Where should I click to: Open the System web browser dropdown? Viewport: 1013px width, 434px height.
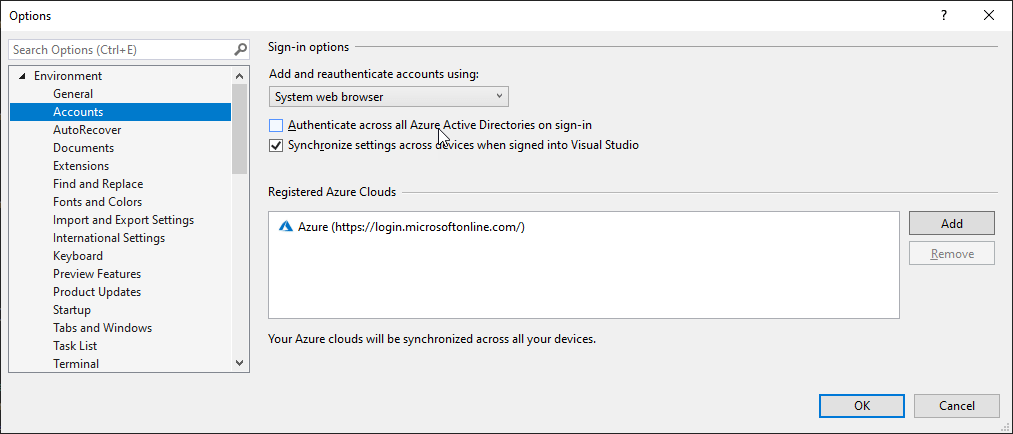point(389,97)
